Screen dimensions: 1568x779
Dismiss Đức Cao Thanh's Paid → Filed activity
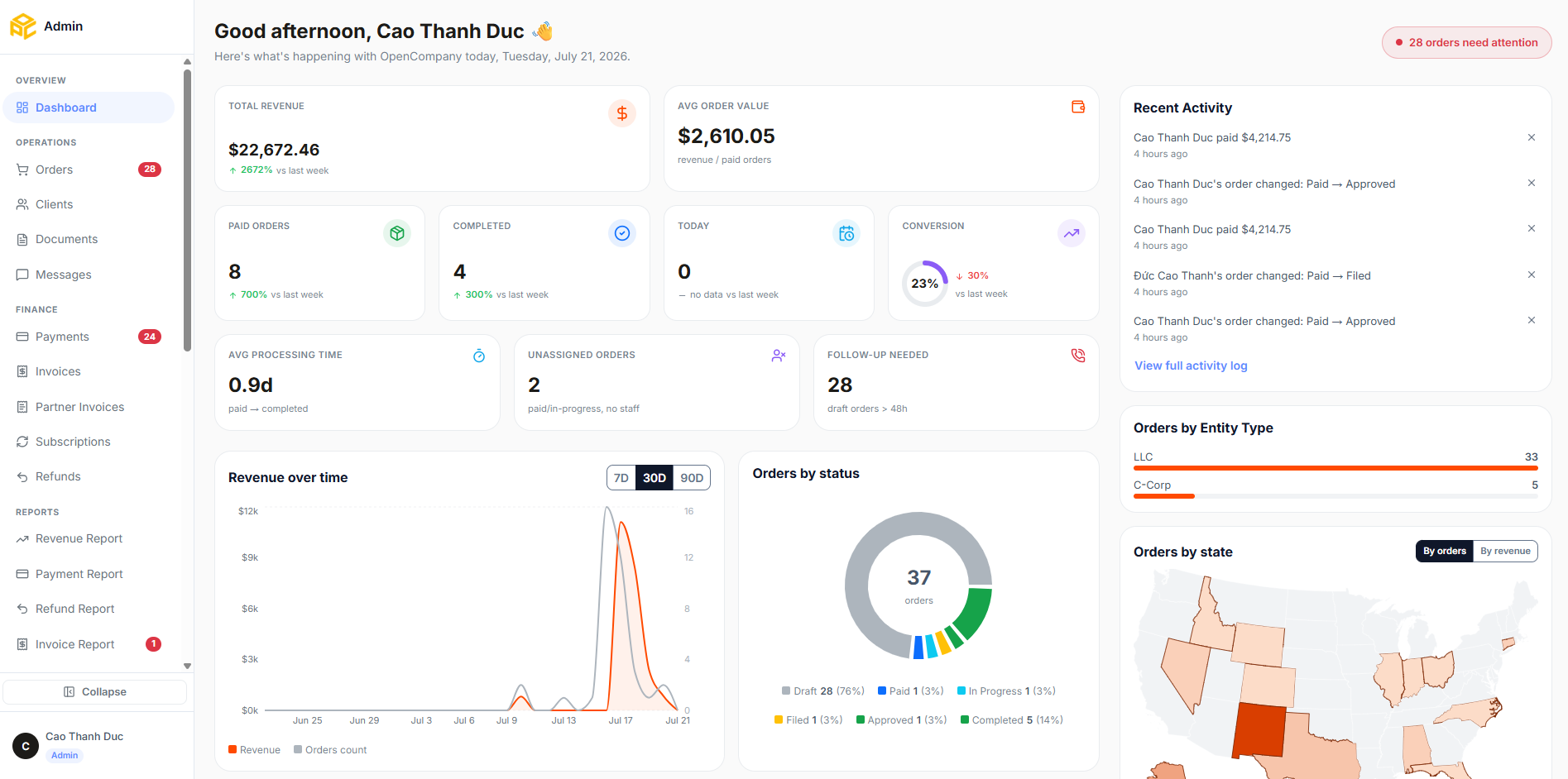tap(1532, 275)
